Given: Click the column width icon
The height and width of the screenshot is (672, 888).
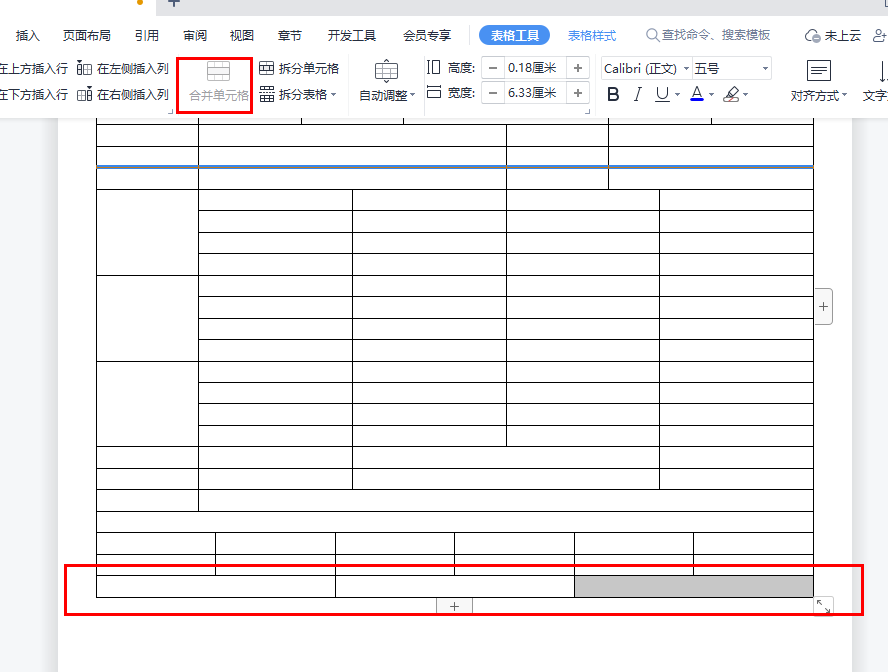Looking at the screenshot, I should (433, 92).
